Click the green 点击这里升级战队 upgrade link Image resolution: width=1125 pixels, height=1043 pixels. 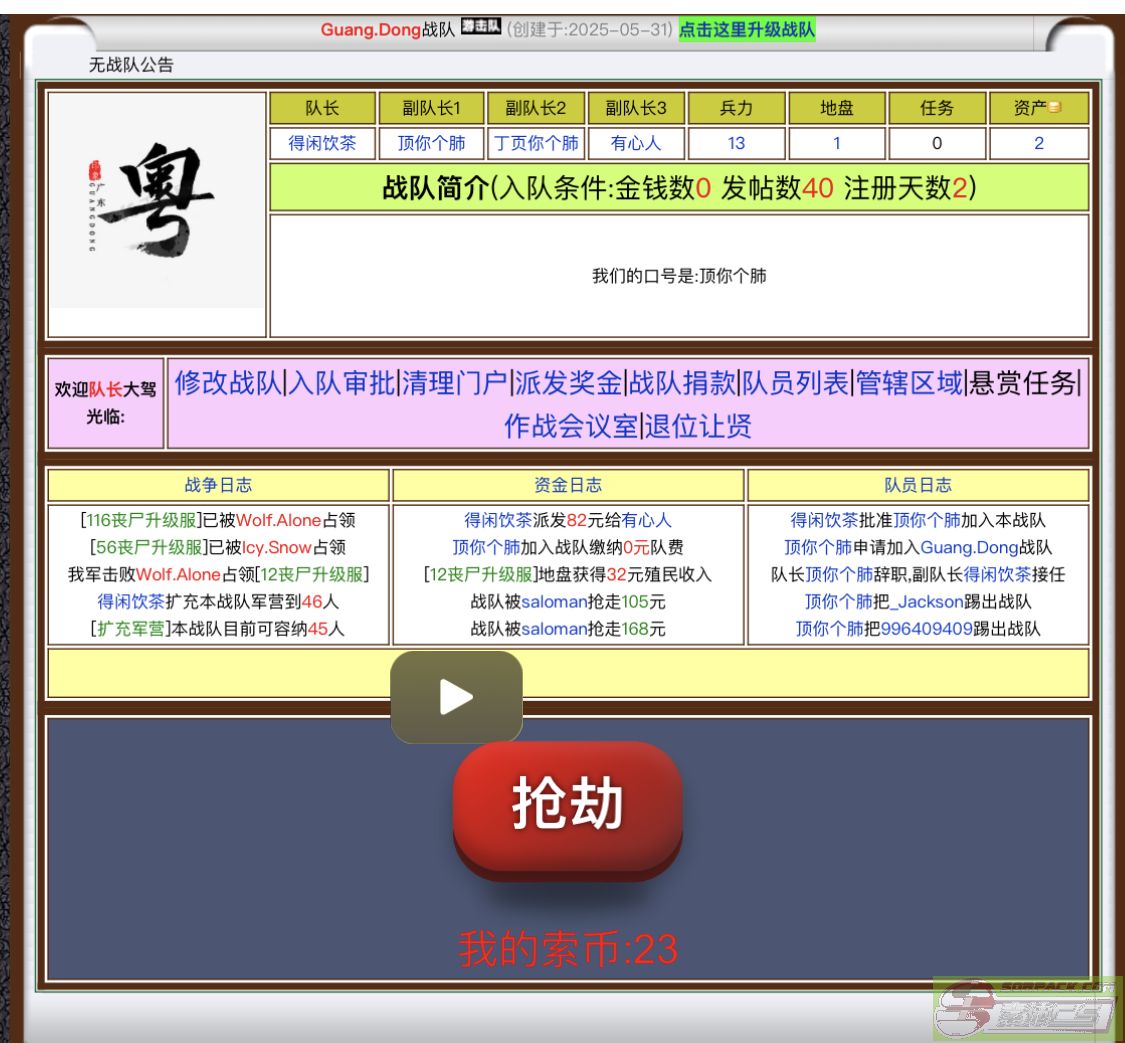click(x=746, y=30)
